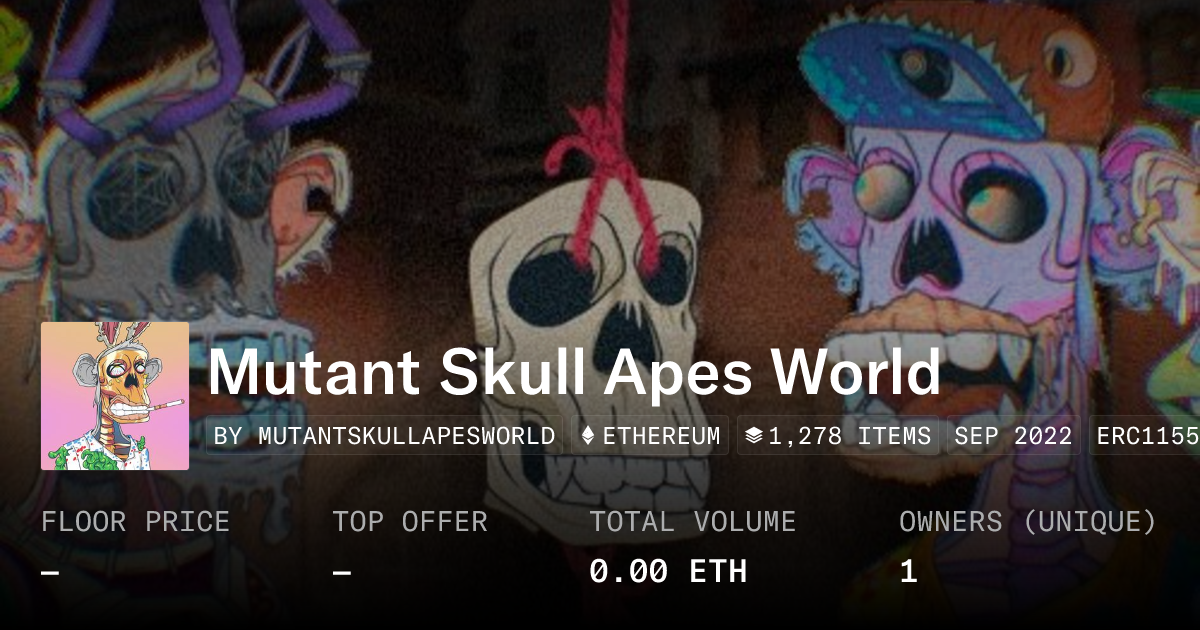Click the FLOOR PRICE label

tap(135, 522)
